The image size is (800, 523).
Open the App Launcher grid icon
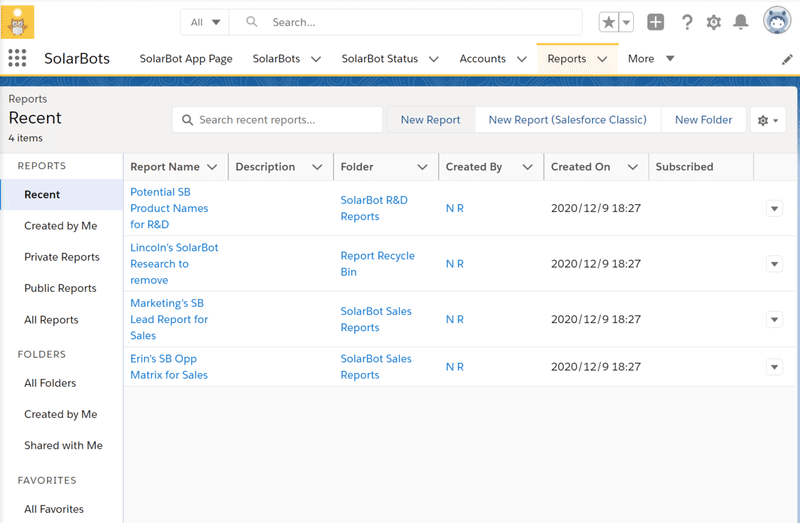click(17, 58)
